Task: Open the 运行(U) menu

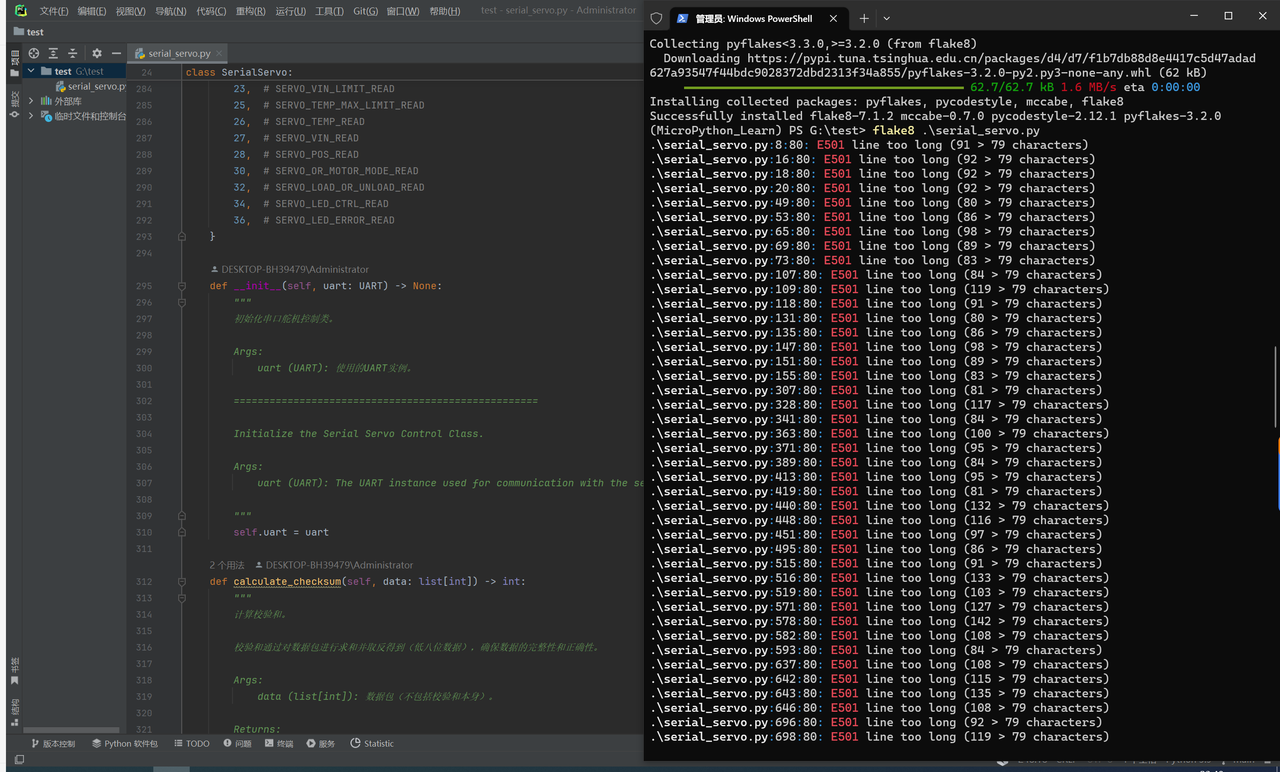Action: coord(290,11)
